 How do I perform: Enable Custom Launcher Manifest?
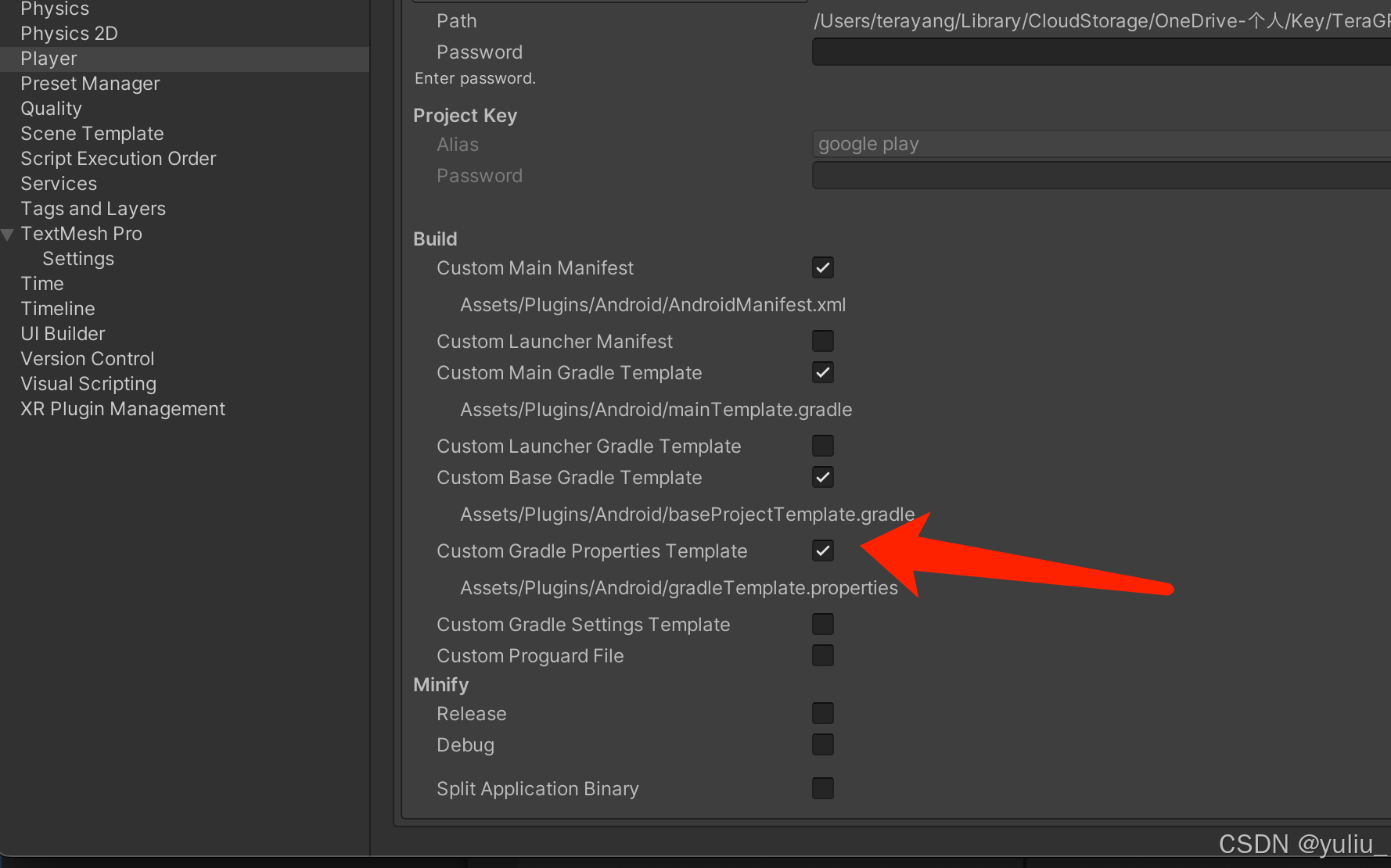pos(822,340)
